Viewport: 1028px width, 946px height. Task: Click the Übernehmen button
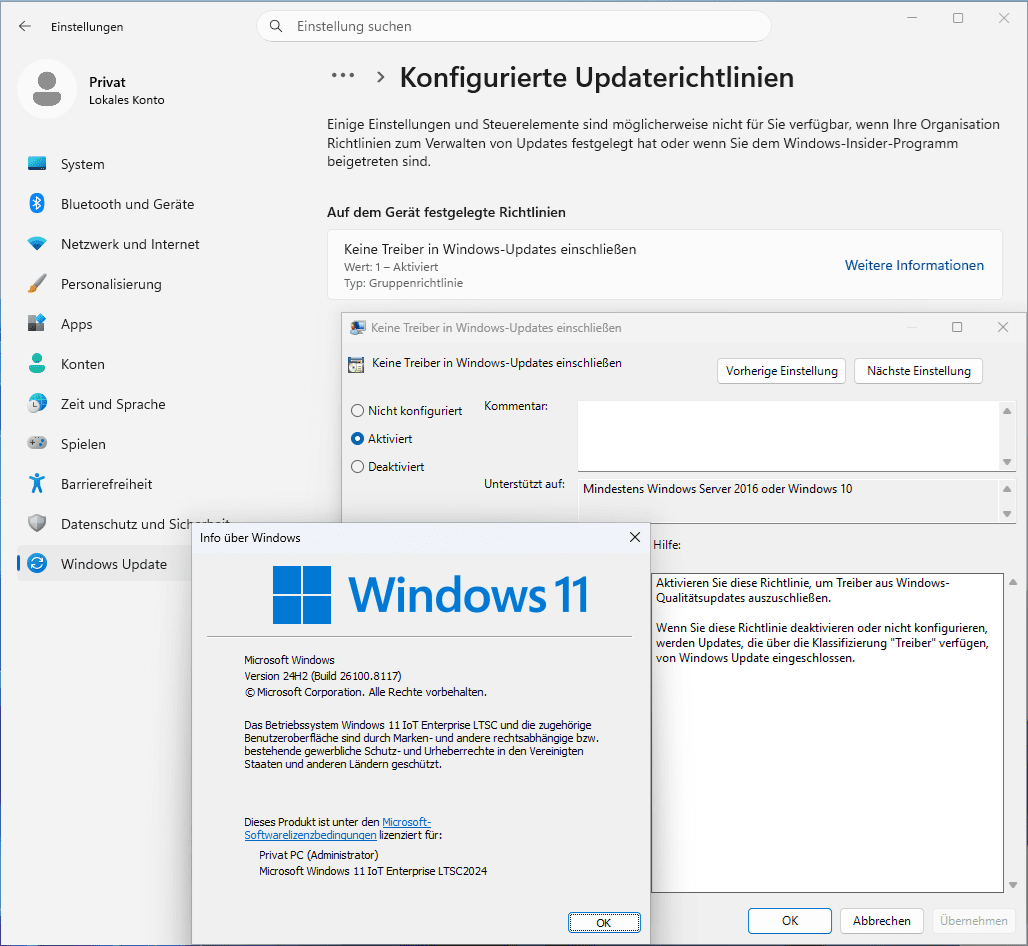pyautogui.click(x=974, y=920)
